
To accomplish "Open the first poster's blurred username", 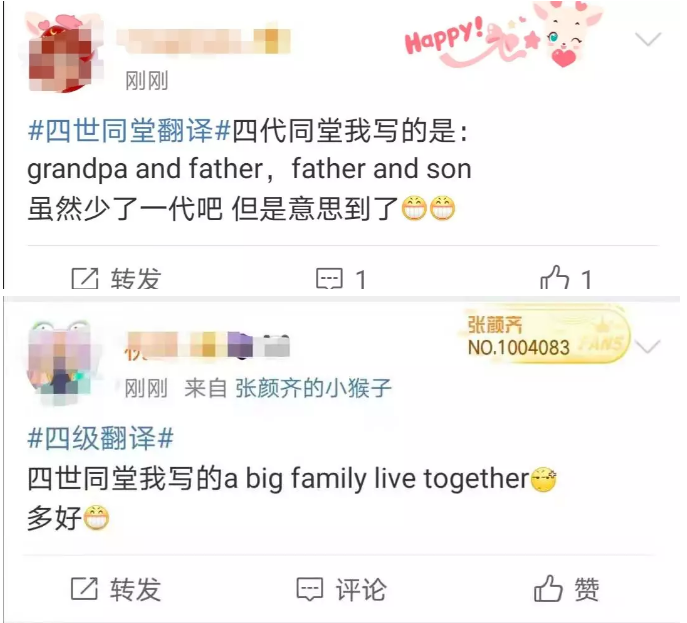I will [204, 41].
